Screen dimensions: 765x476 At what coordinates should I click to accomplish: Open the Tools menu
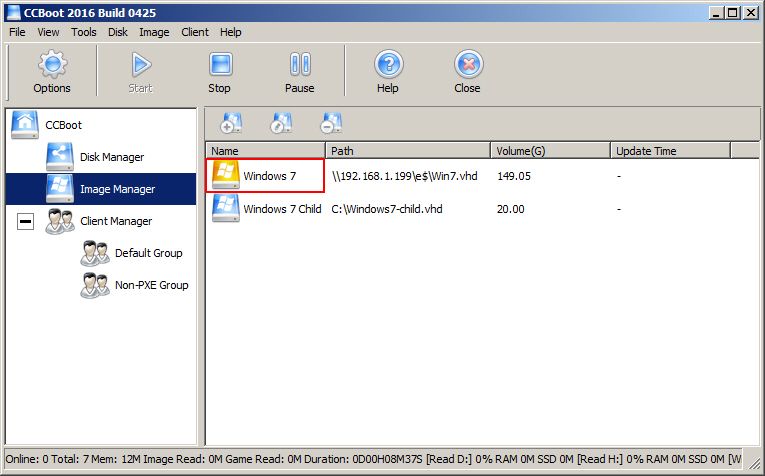pos(83,32)
